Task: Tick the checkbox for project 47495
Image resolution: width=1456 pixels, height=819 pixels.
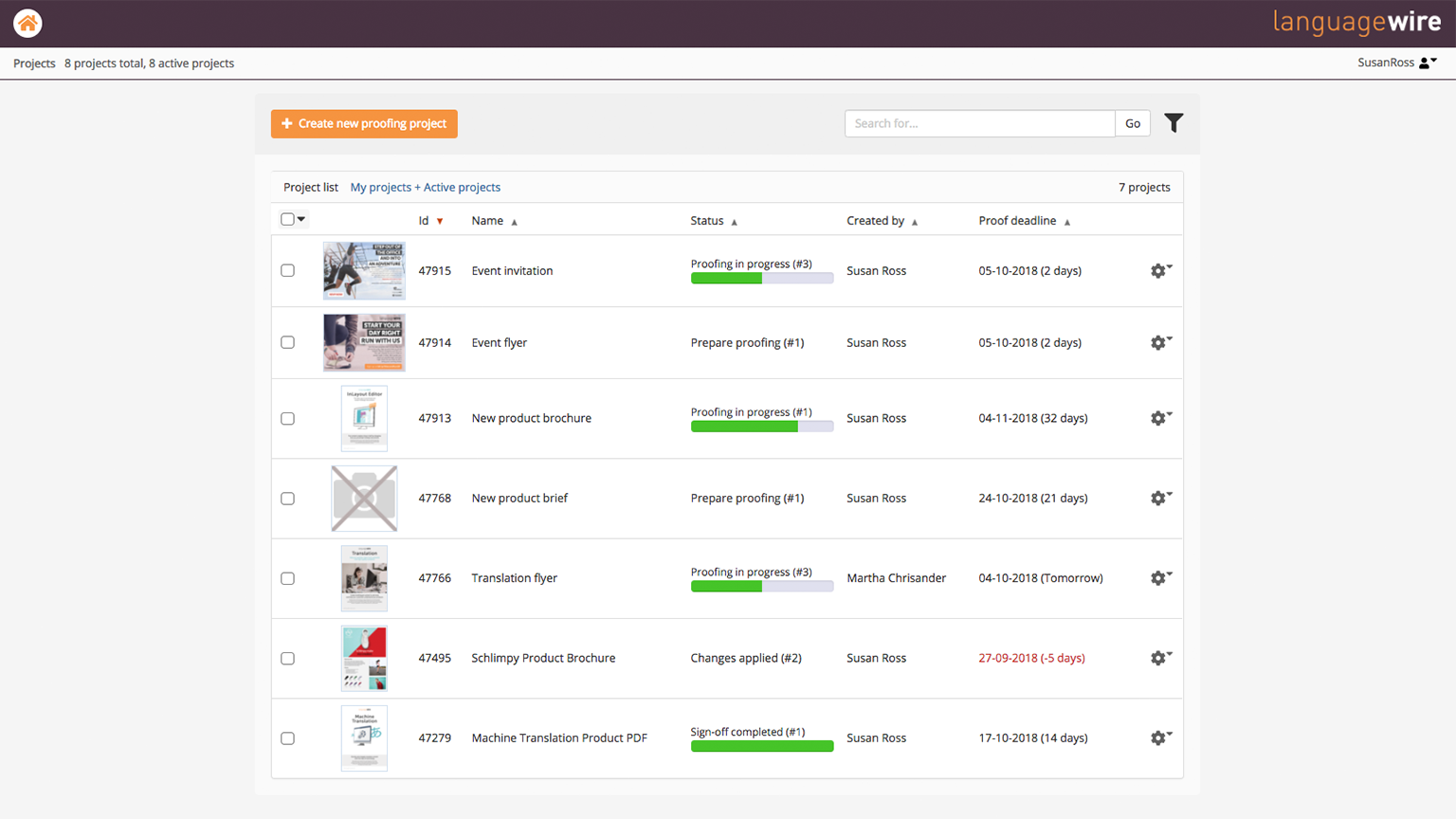Action: [288, 659]
